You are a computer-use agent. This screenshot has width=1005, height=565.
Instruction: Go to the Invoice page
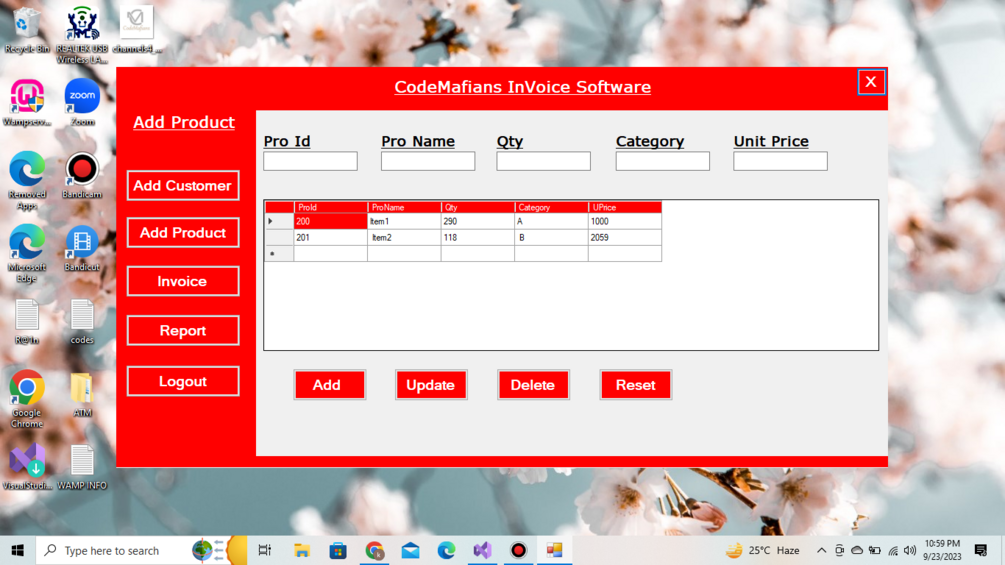(183, 281)
